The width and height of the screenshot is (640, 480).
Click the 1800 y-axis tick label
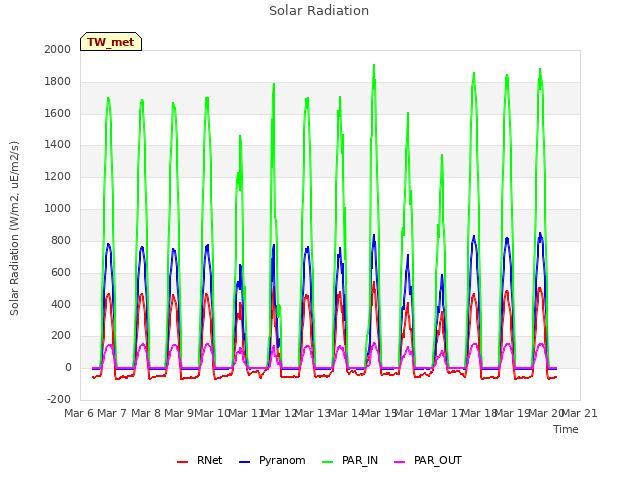point(58,82)
